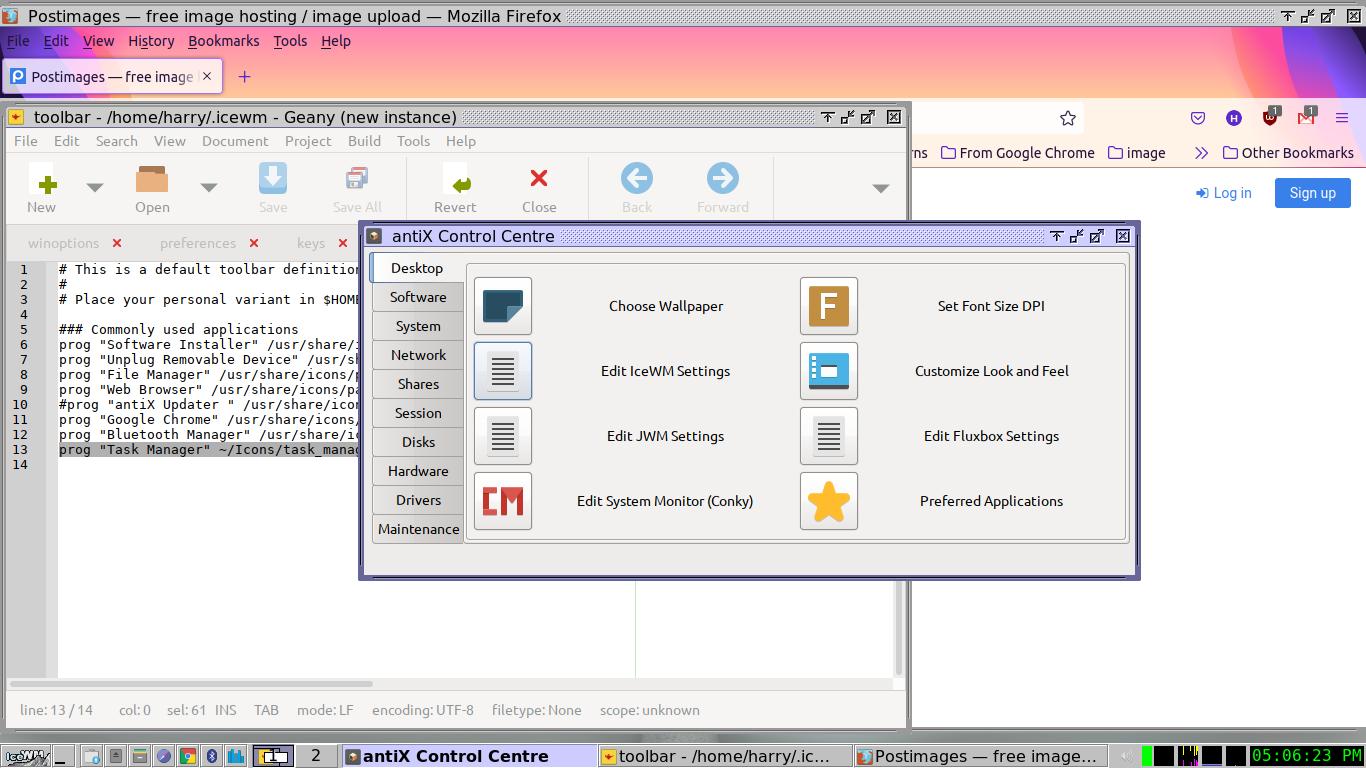The width and height of the screenshot is (1366, 768).
Task: Switch to the keys document tab in Geany
Action: pos(310,243)
